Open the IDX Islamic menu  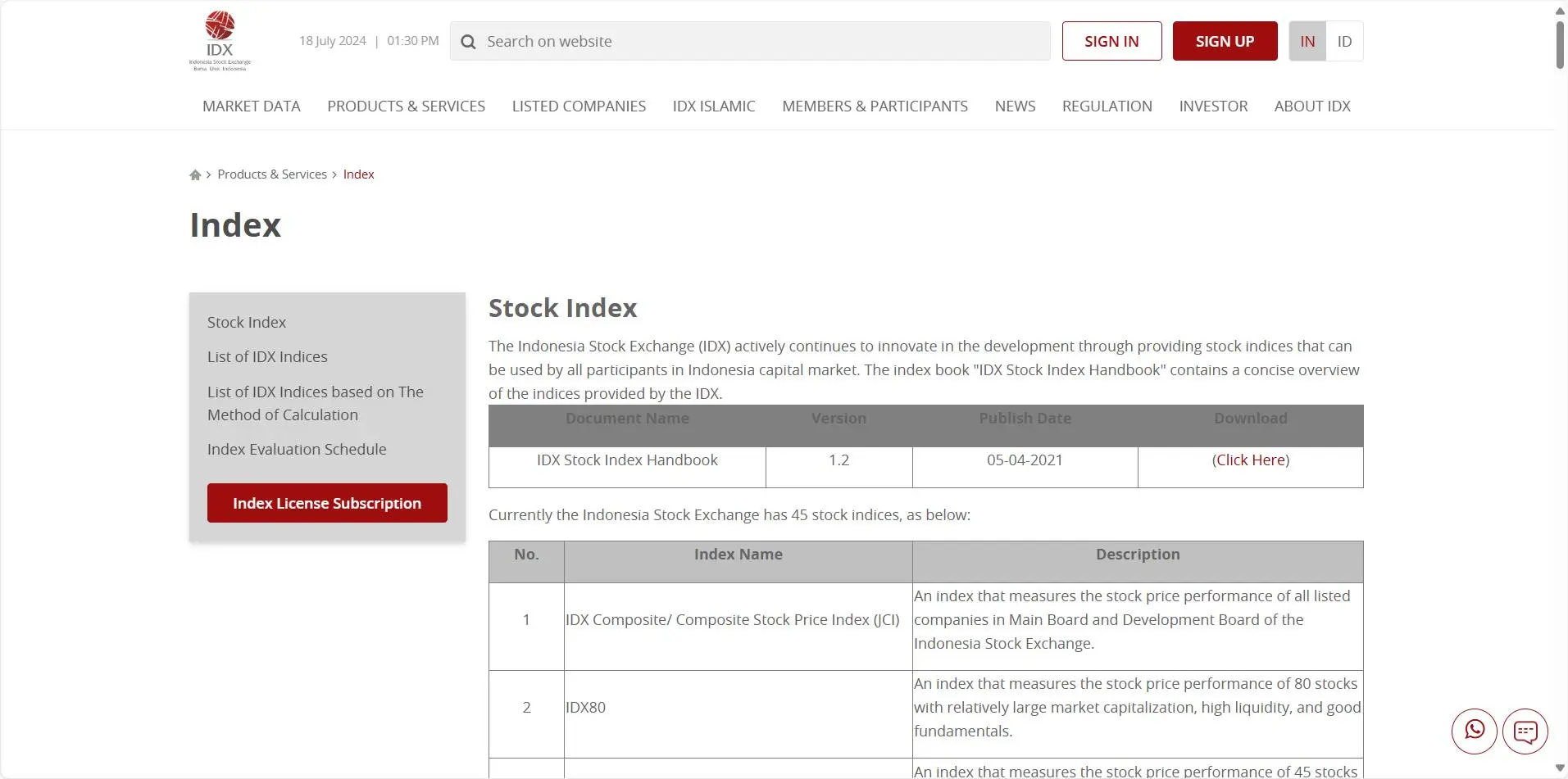[x=714, y=106]
